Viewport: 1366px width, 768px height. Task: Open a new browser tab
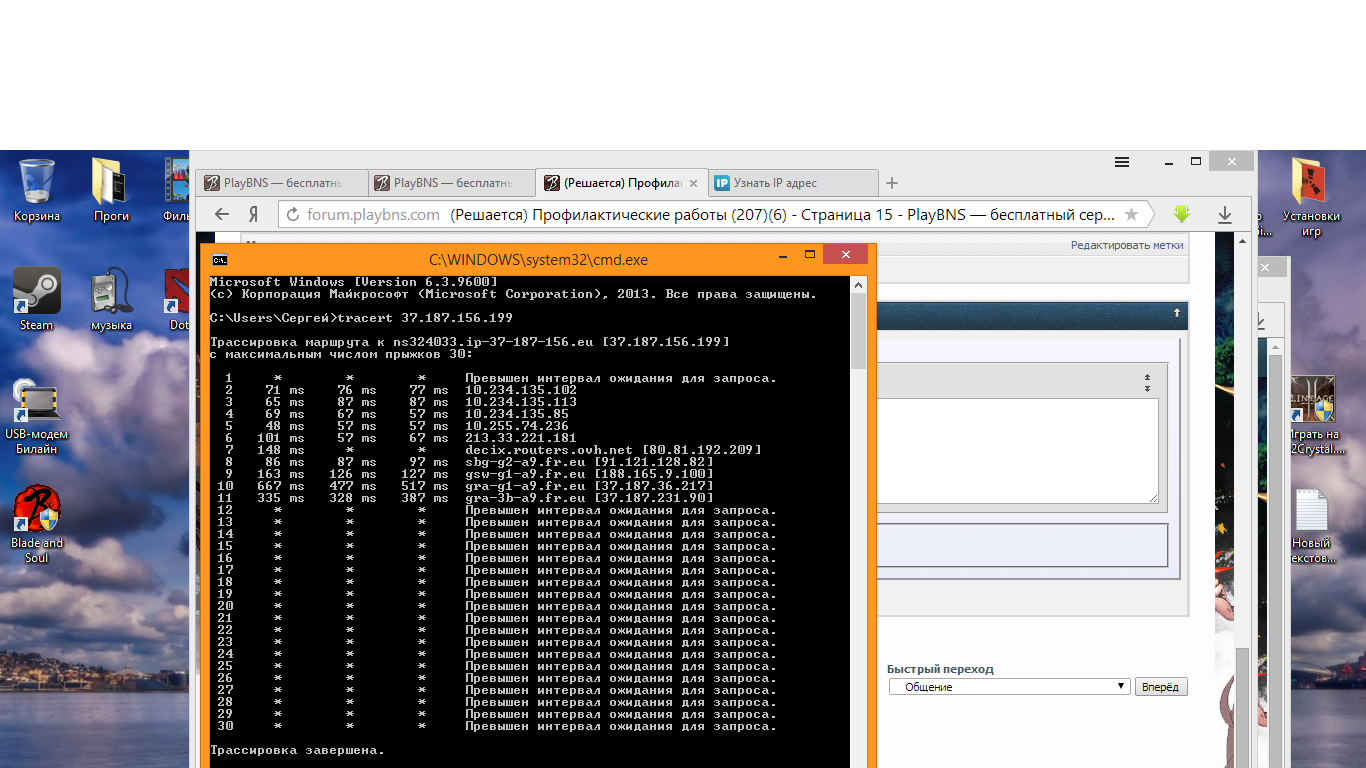coord(892,183)
